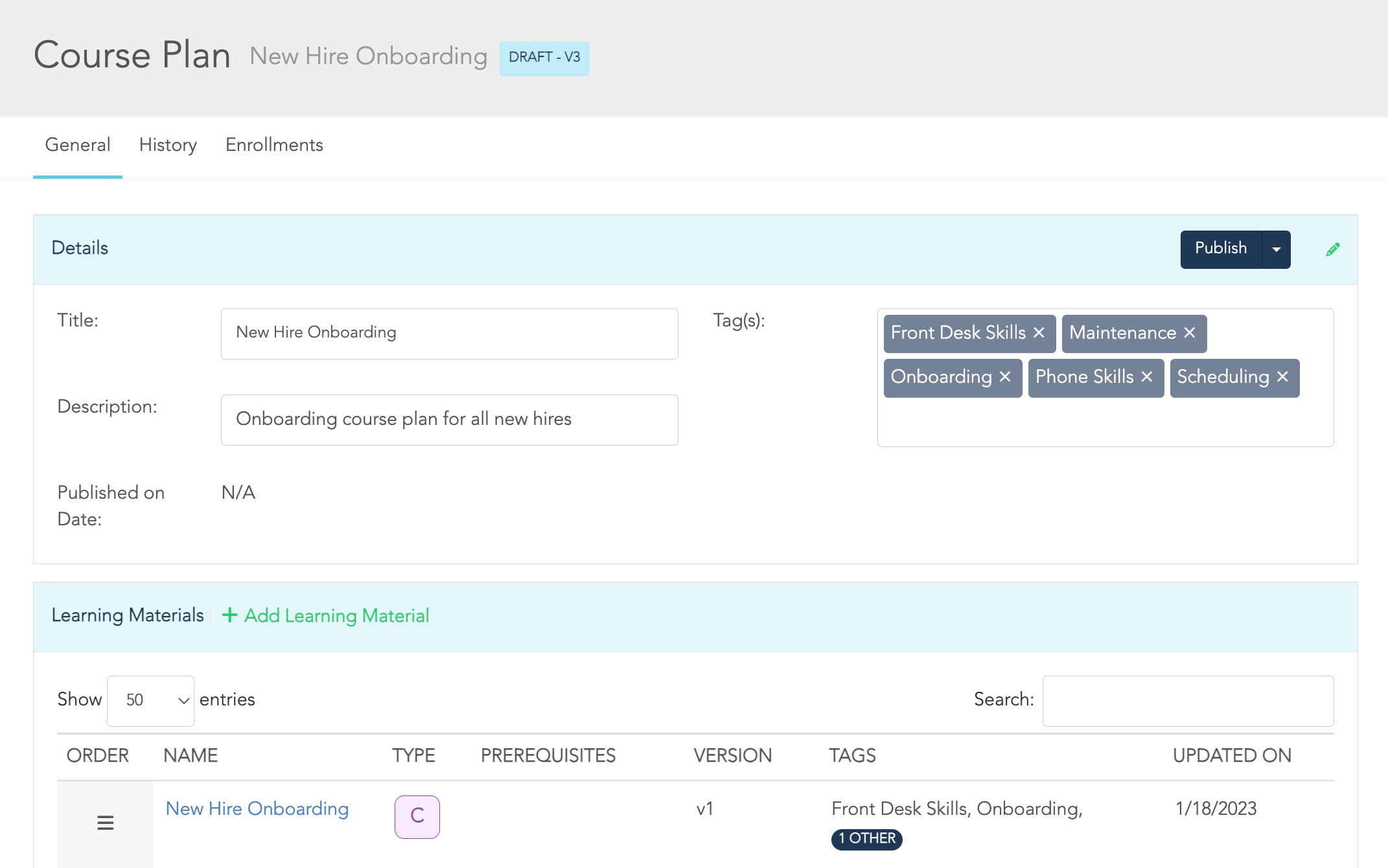Open the Publish dropdown arrow
The height and width of the screenshot is (868, 1388).
pos(1277,249)
